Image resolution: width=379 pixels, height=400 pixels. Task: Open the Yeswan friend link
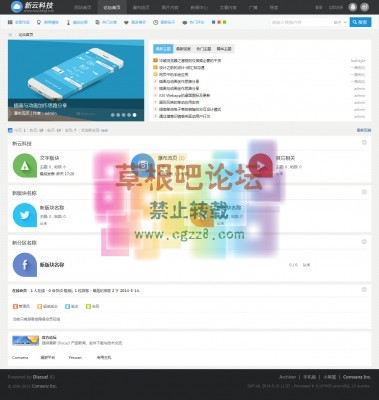click(x=75, y=357)
